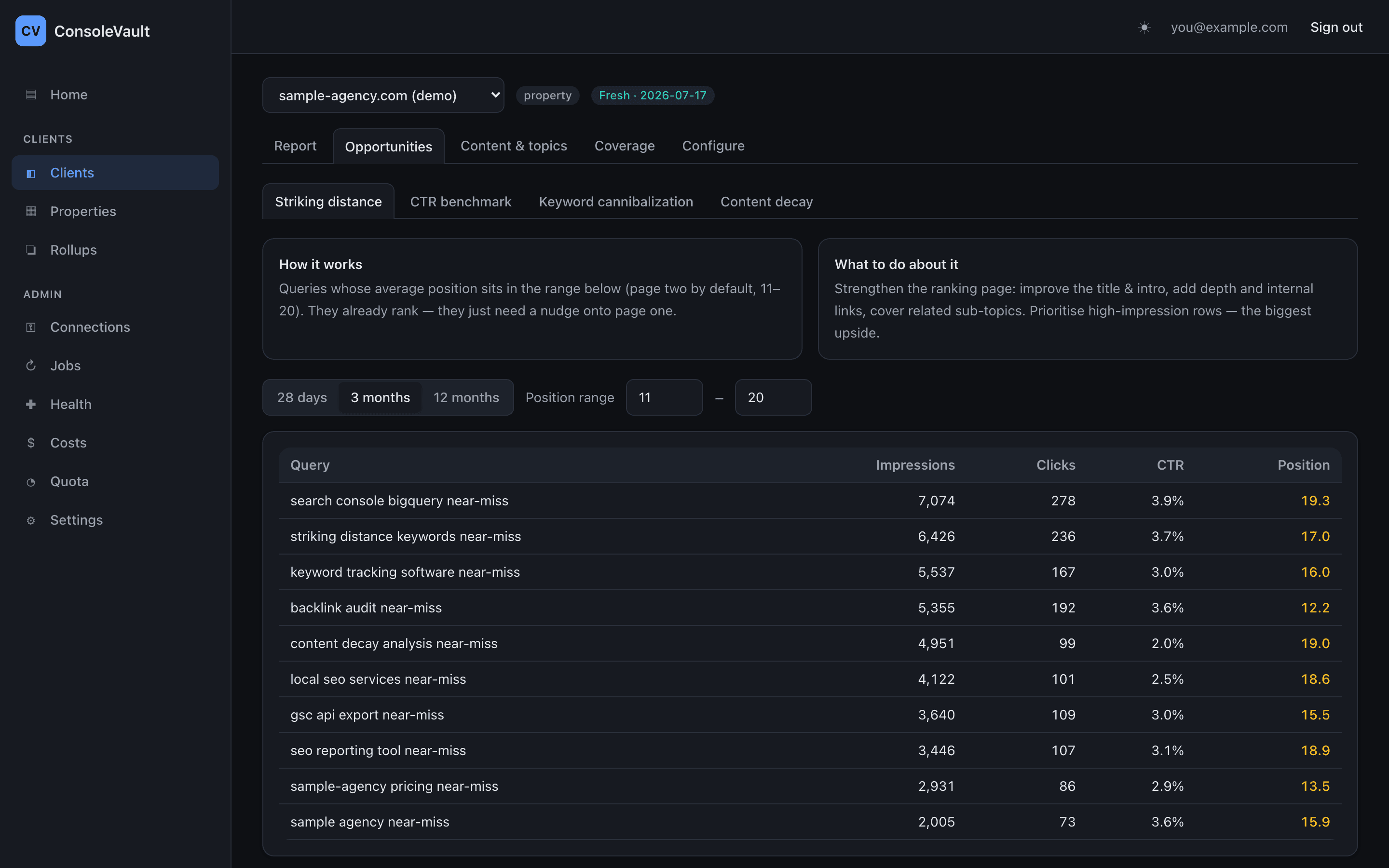Click the 'How it works' card heading

click(320, 264)
